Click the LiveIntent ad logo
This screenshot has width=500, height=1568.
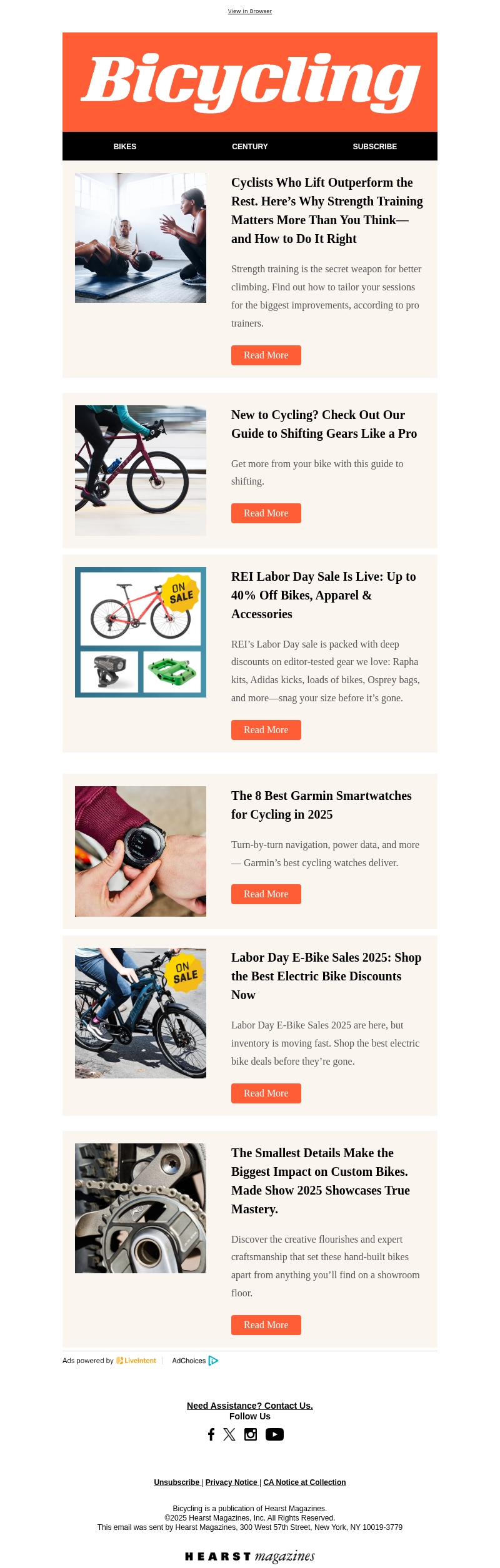click(136, 1361)
